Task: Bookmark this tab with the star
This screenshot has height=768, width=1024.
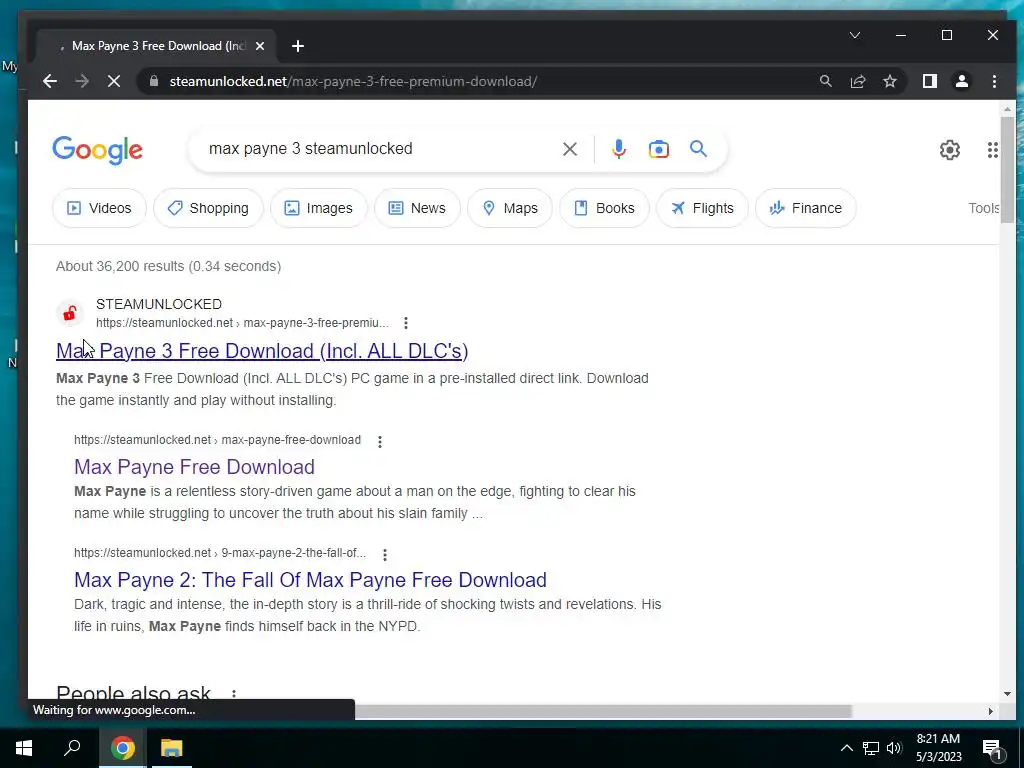Action: coord(889,81)
